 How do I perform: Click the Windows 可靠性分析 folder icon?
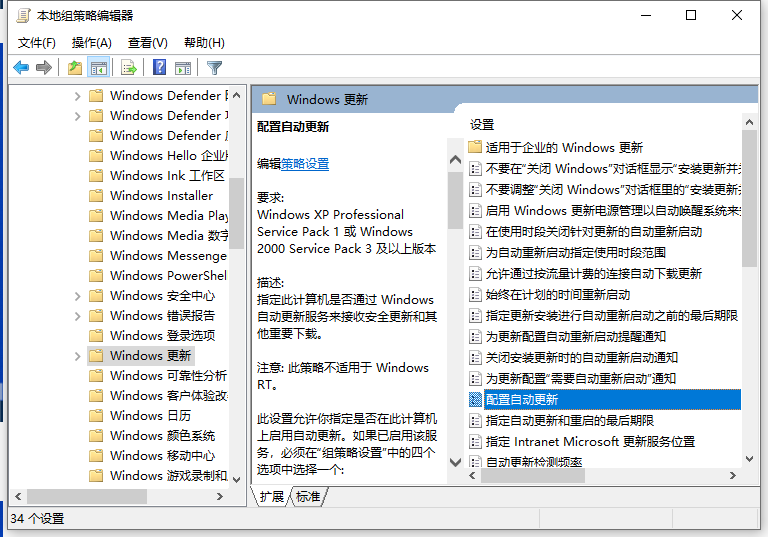pyautogui.click(x=96, y=375)
